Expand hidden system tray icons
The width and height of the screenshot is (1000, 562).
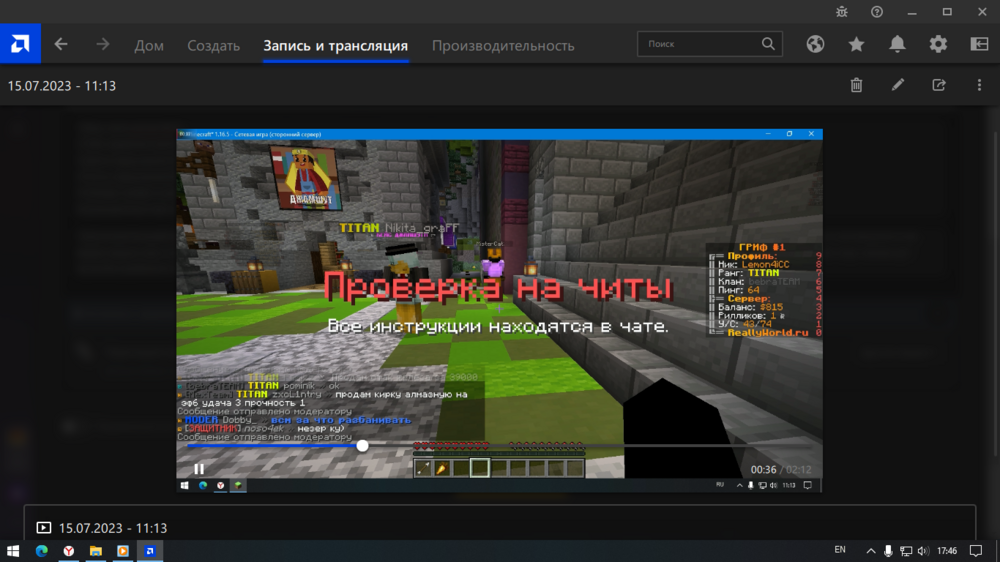(871, 551)
